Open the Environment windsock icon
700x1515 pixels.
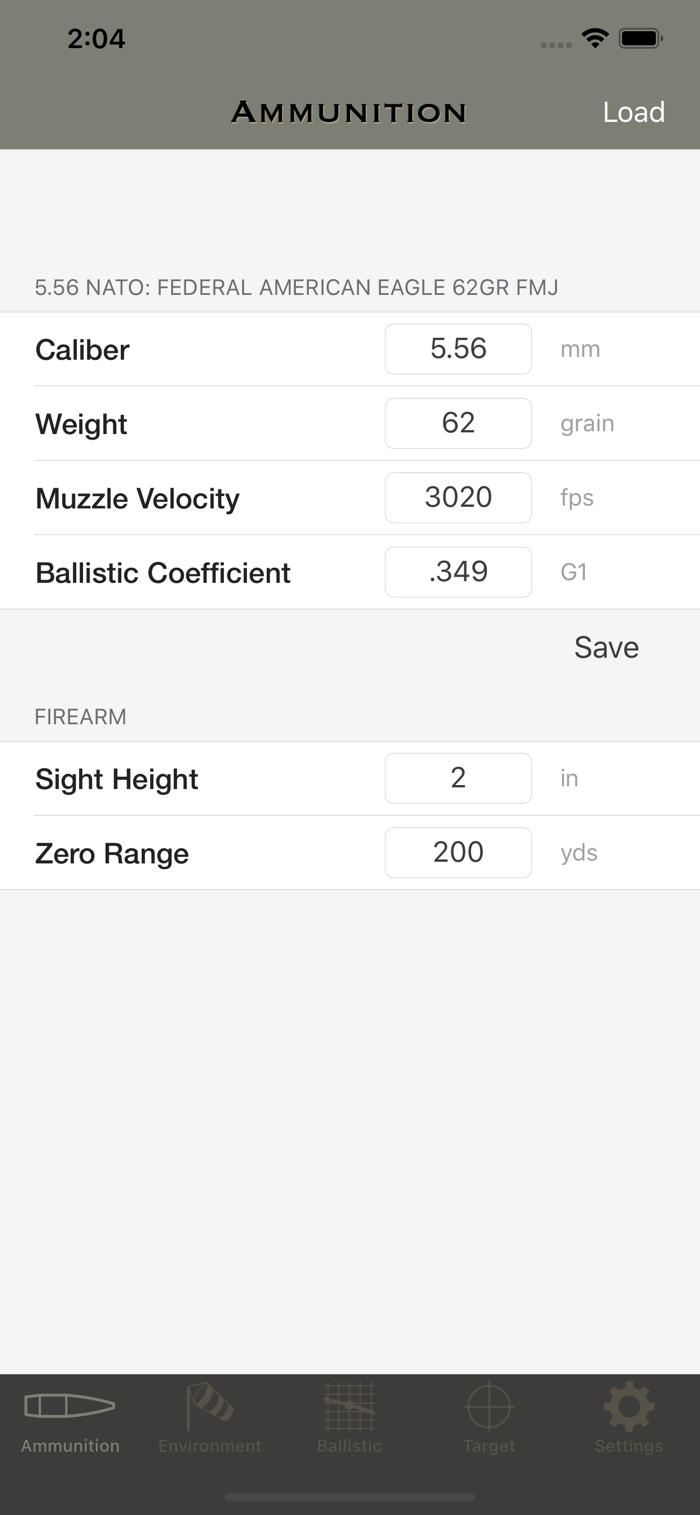click(210, 1406)
